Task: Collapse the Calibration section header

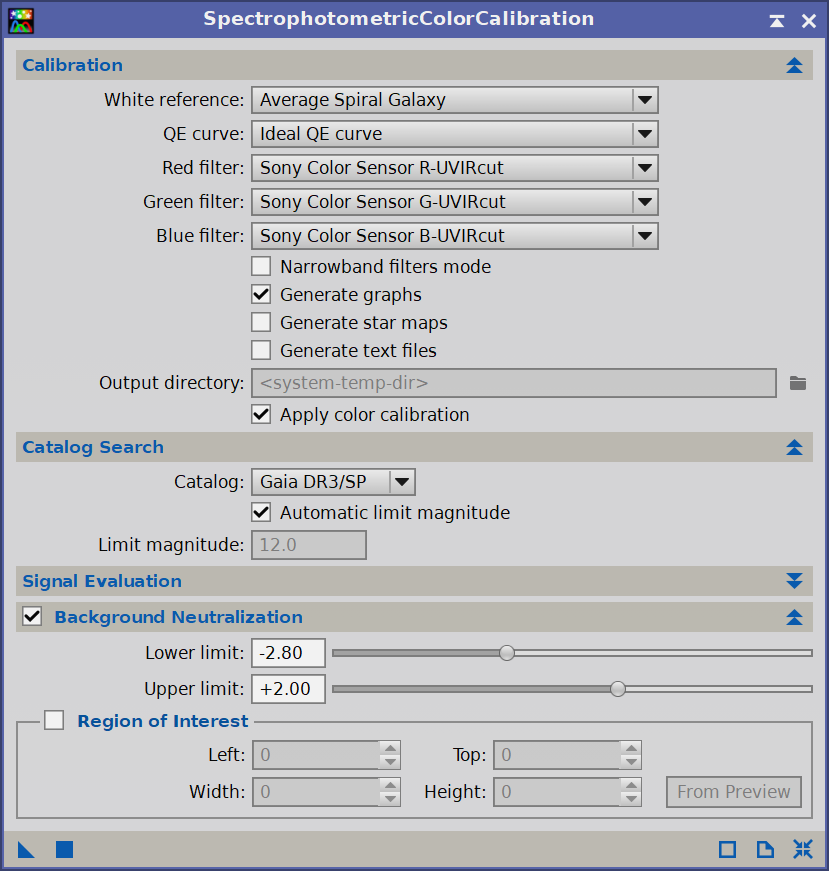Action: tap(794, 66)
